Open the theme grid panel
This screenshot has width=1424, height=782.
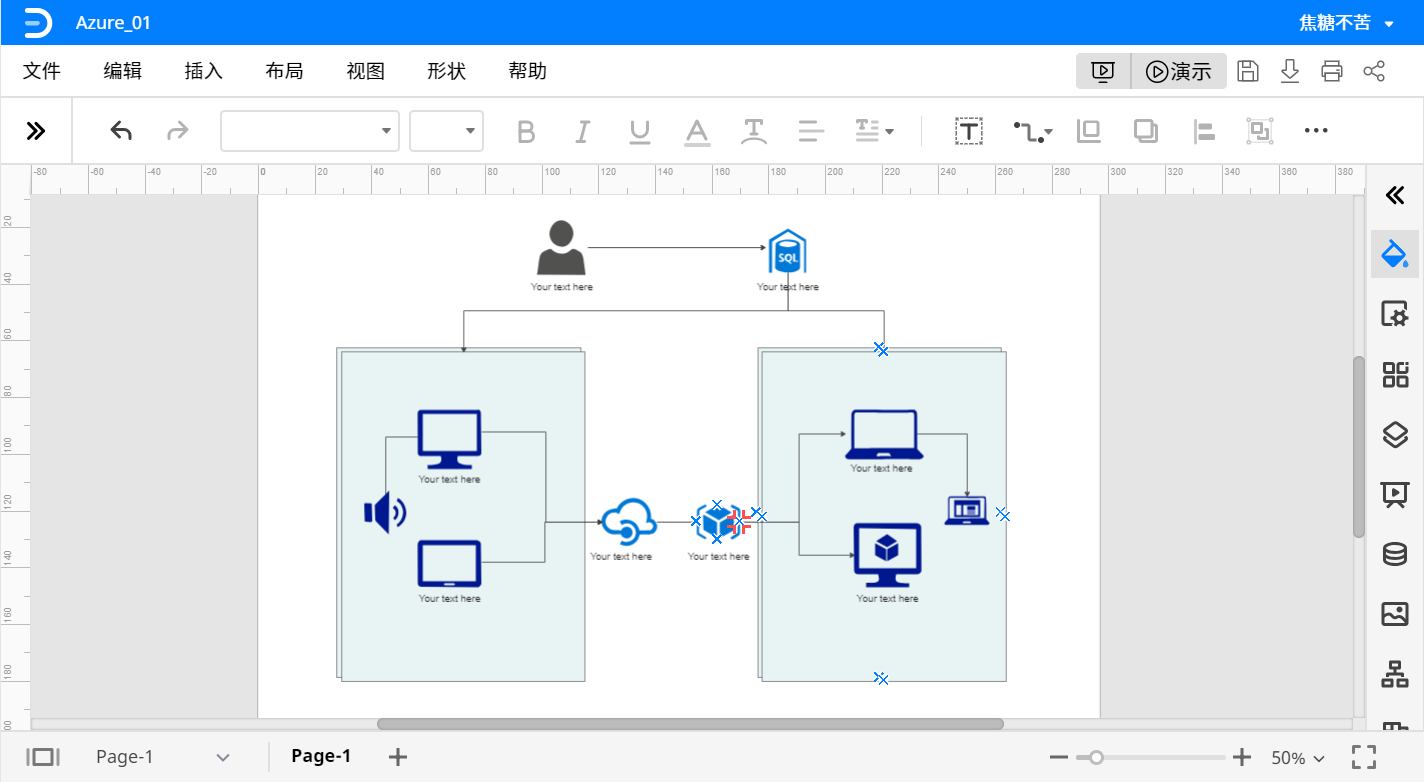[x=1395, y=375]
